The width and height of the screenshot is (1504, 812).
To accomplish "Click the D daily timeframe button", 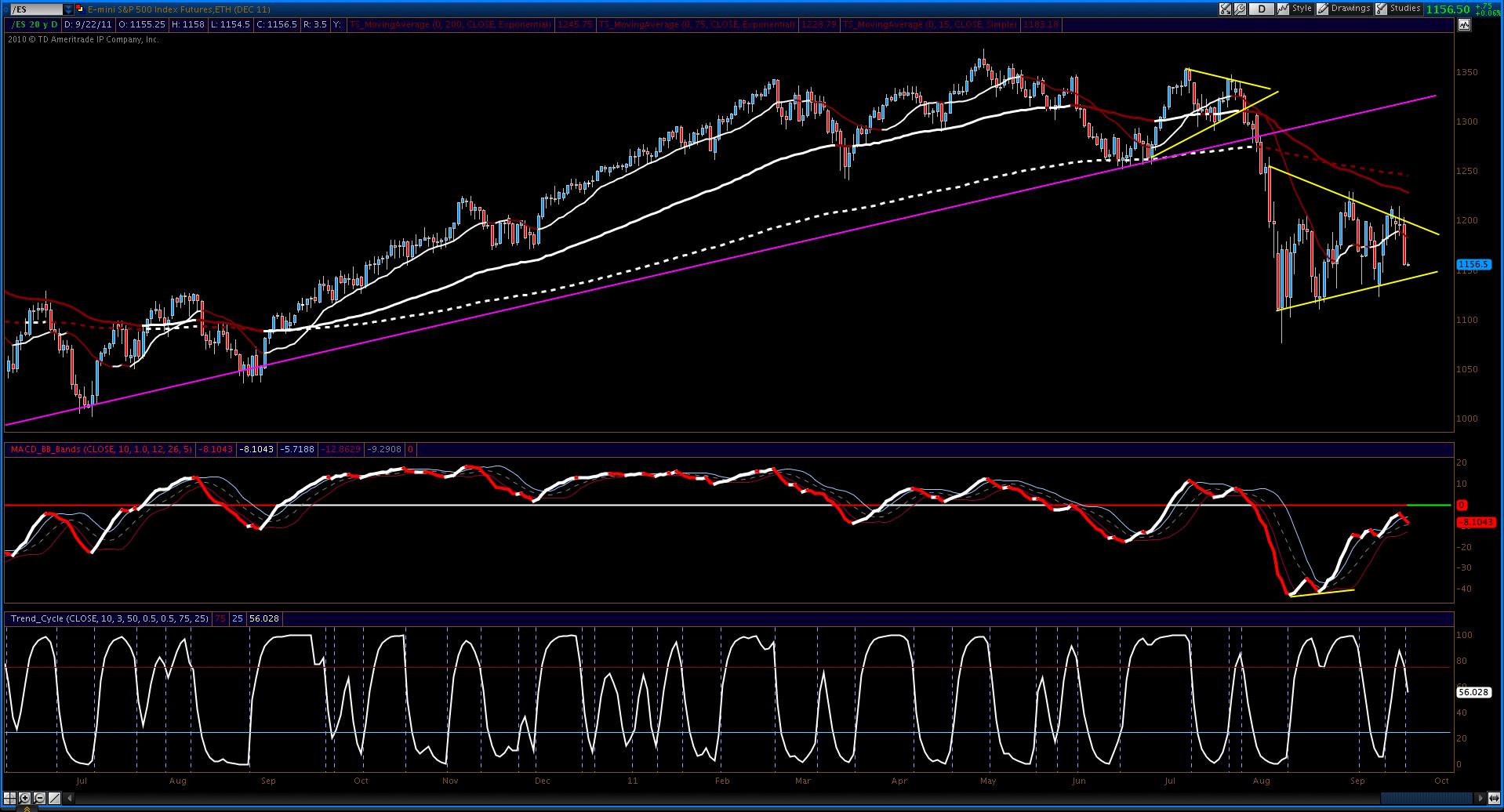I will coord(1261,9).
